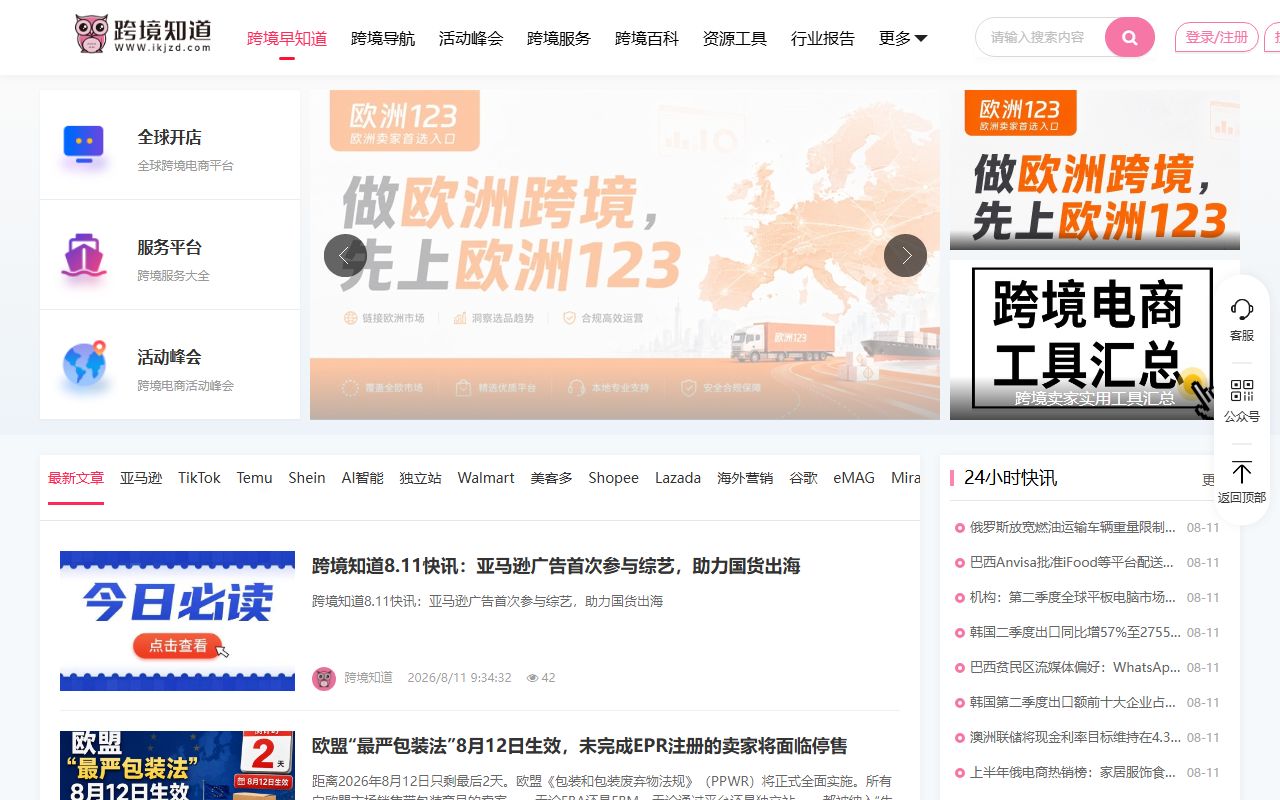This screenshot has height=800, width=1280.
Task: Select the Shein tab
Action: tap(307, 478)
